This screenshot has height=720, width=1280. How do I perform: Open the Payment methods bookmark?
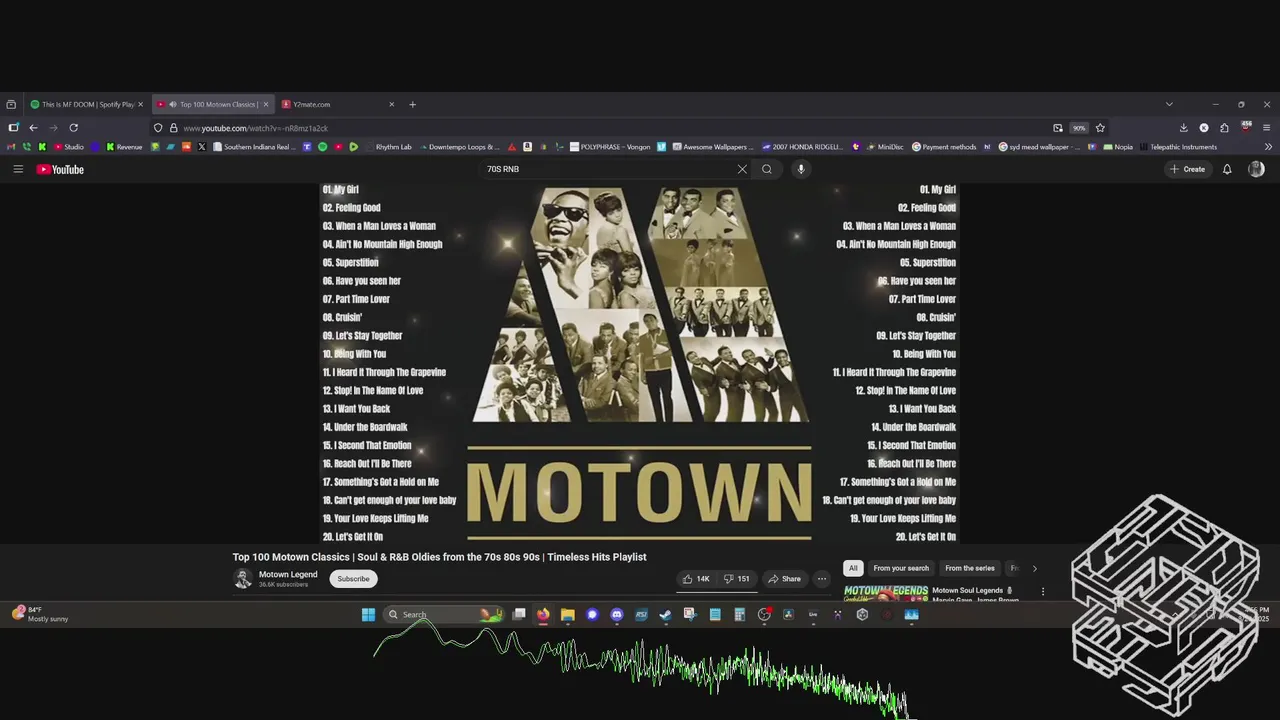pos(944,147)
